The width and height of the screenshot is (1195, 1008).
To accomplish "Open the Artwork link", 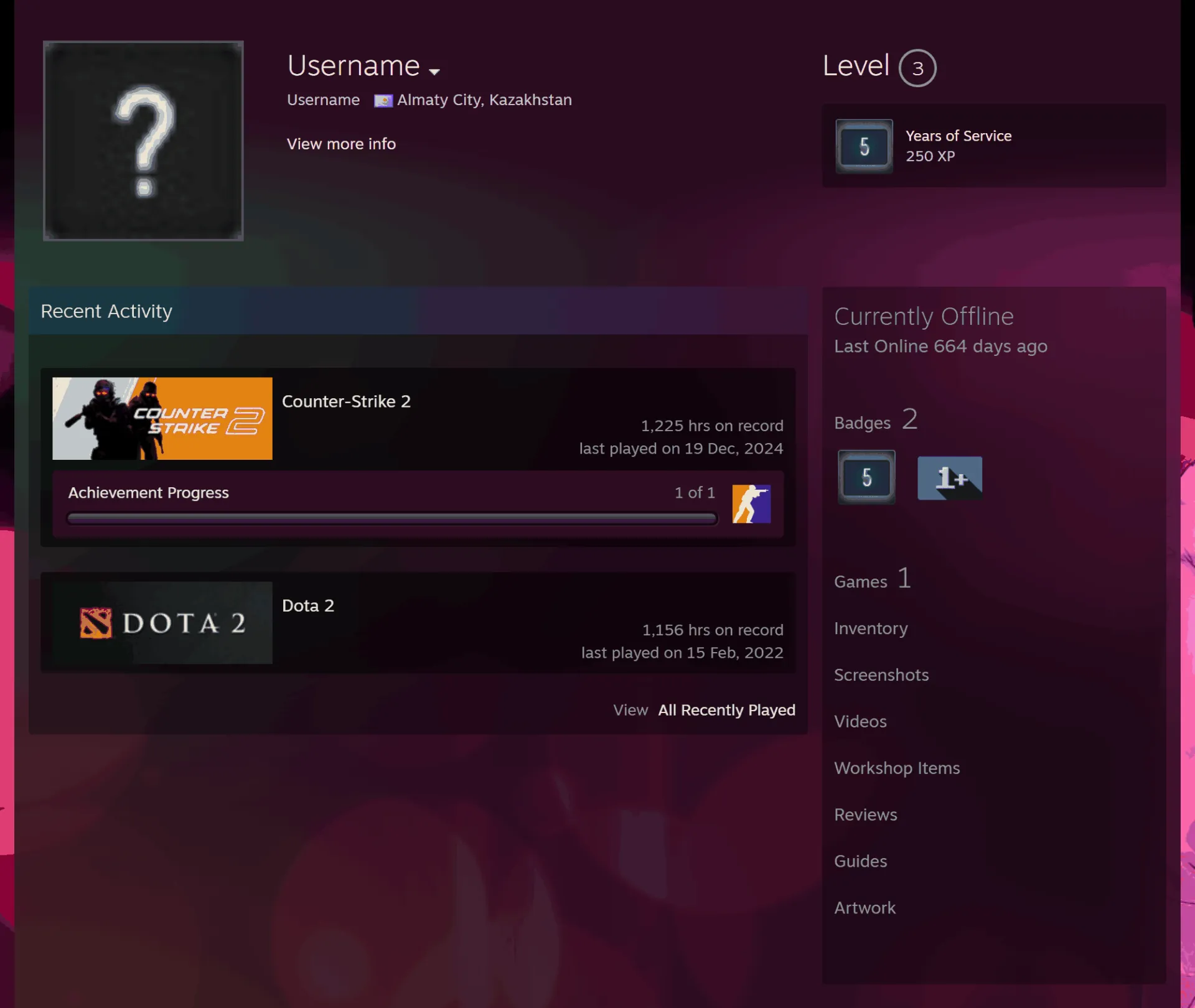I will click(865, 908).
